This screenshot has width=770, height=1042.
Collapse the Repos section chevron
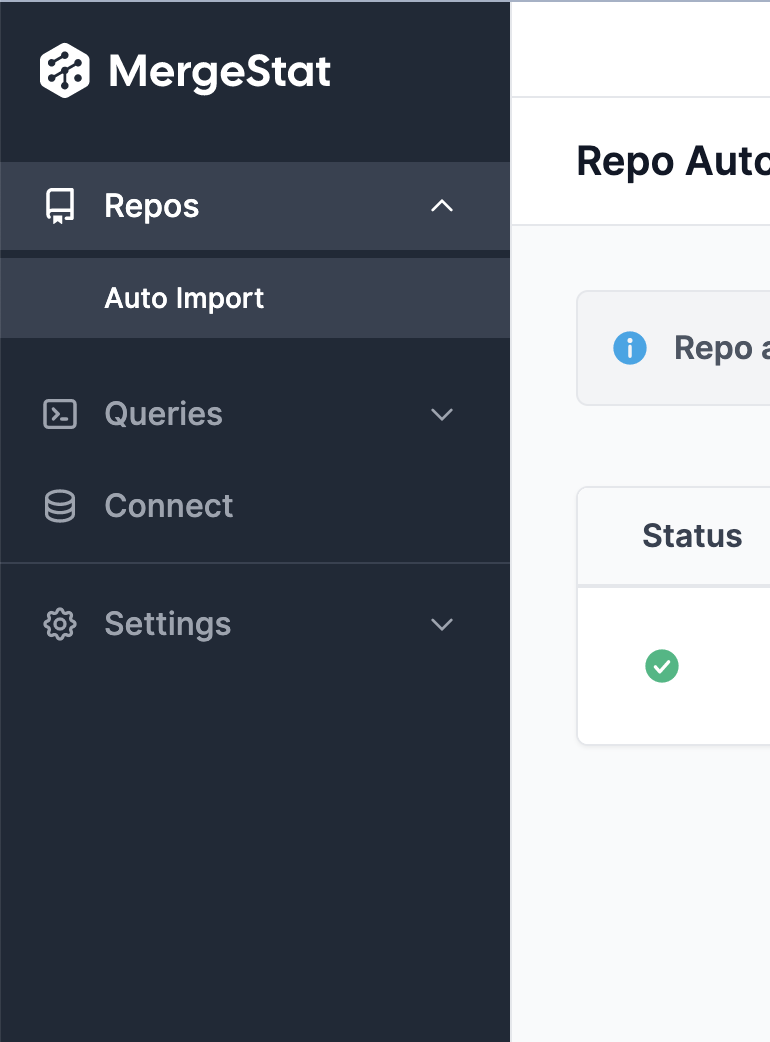point(442,206)
